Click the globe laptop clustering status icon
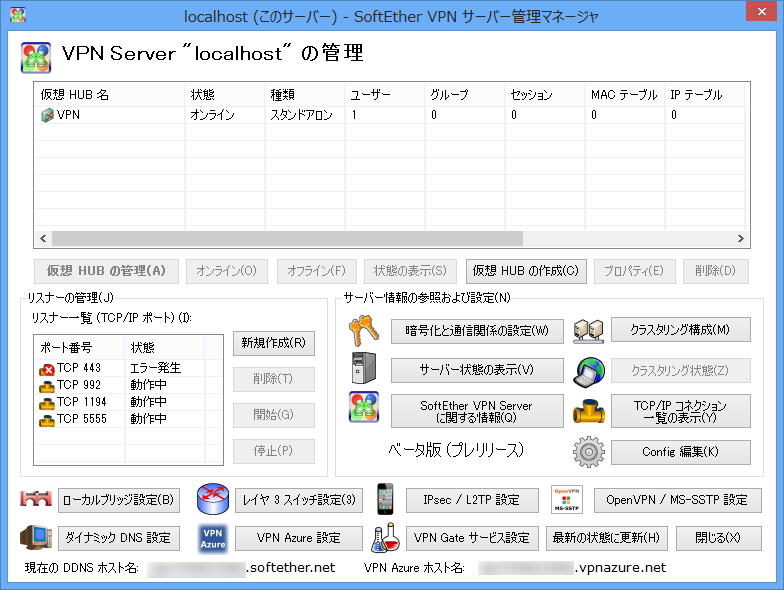 click(x=588, y=372)
